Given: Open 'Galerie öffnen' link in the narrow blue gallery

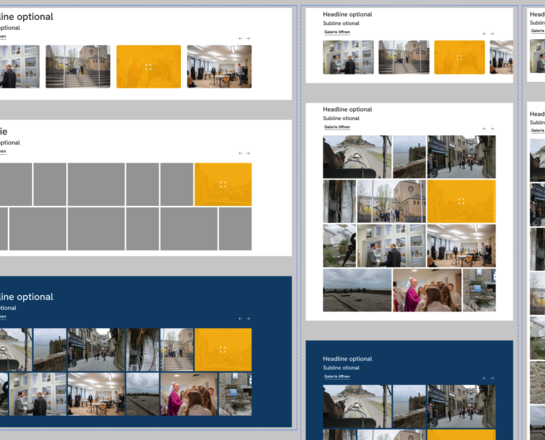Looking at the screenshot, I should point(337,377).
